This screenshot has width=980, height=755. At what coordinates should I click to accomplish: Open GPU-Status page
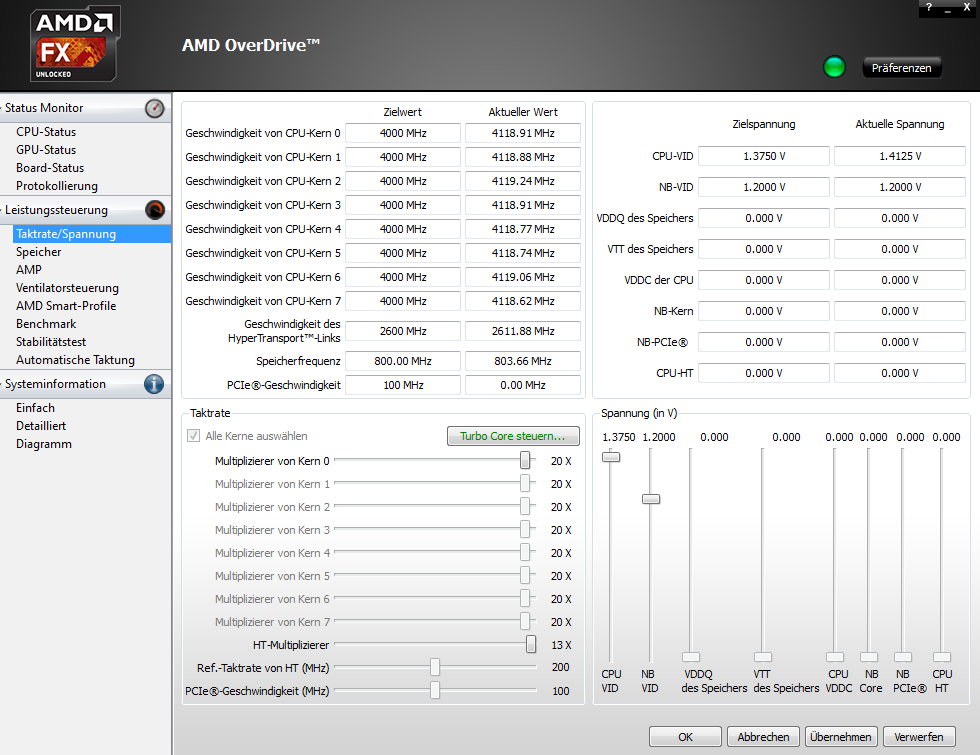click(46, 150)
